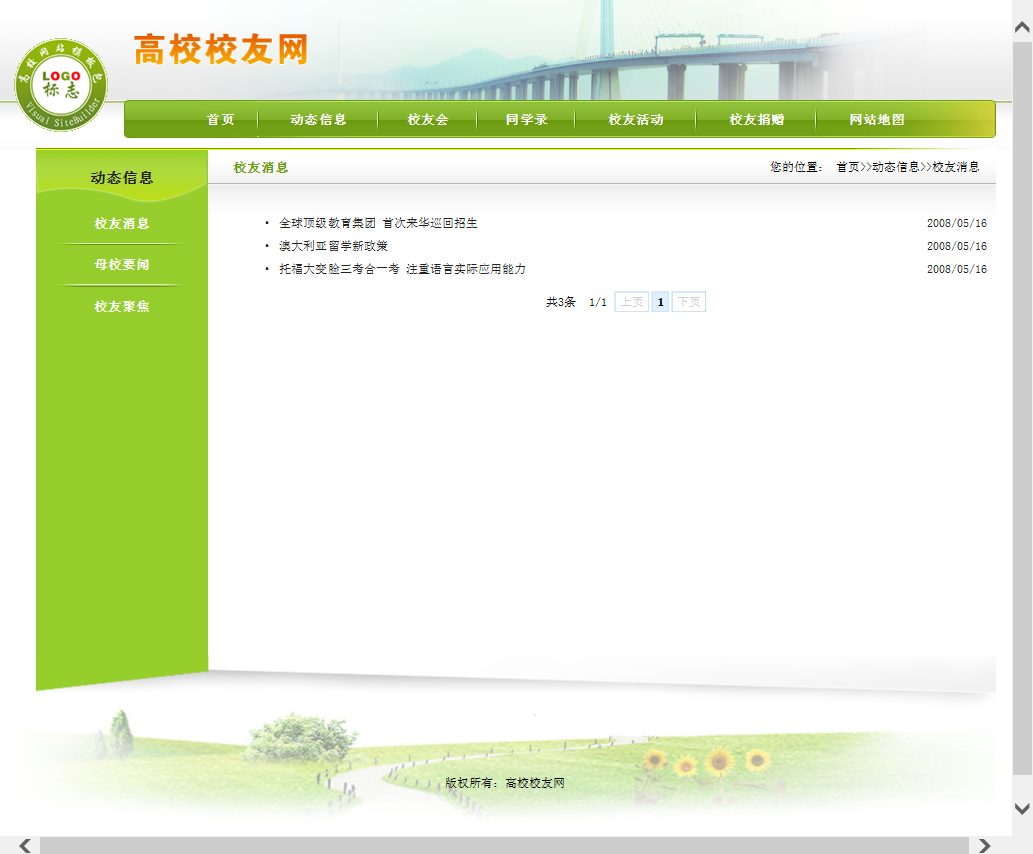Open 母校要闻 from the sidebar

coord(122,265)
